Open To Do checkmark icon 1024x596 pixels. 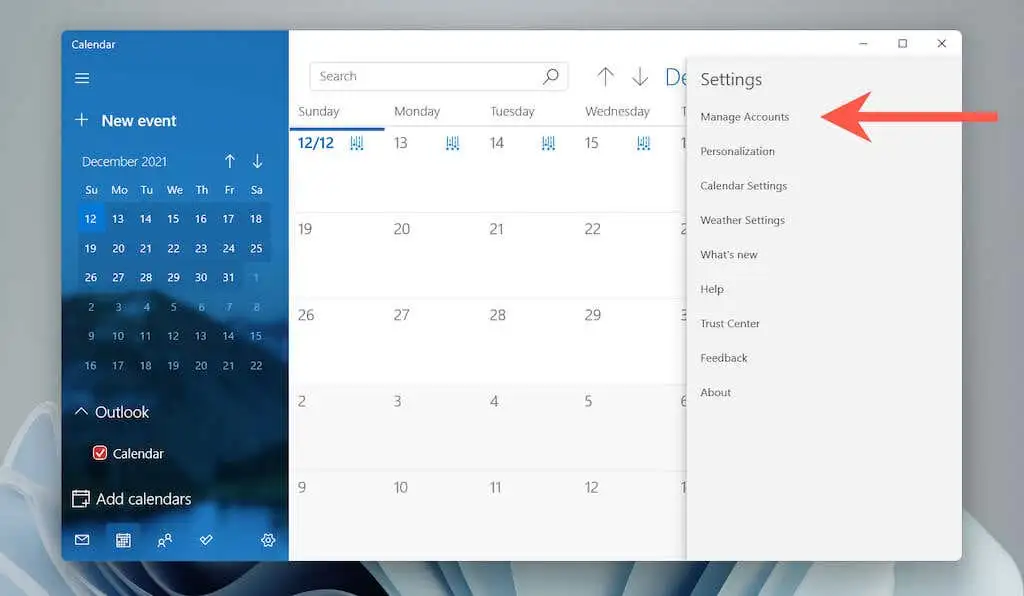pos(206,540)
